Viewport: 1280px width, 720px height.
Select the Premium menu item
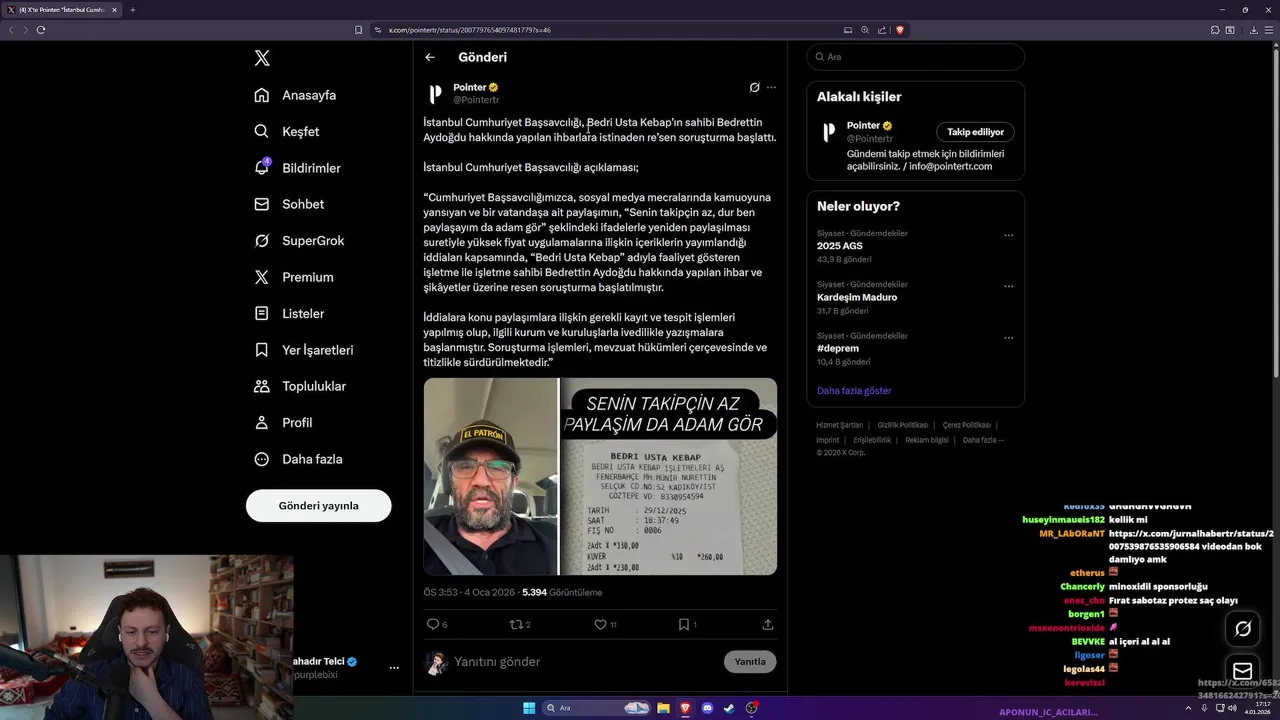point(294,277)
